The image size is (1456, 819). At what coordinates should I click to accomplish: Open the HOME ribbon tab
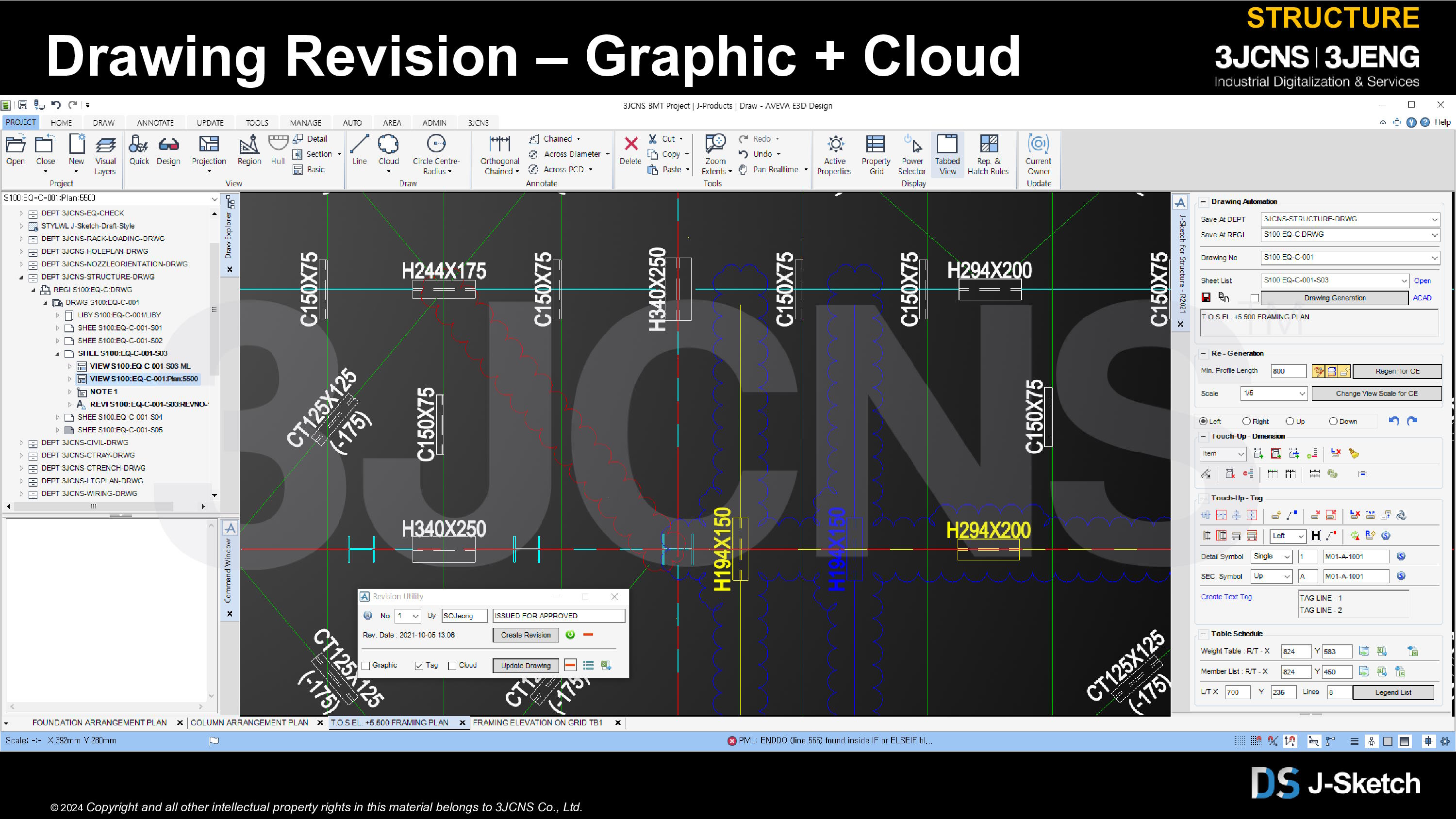pos(61,123)
